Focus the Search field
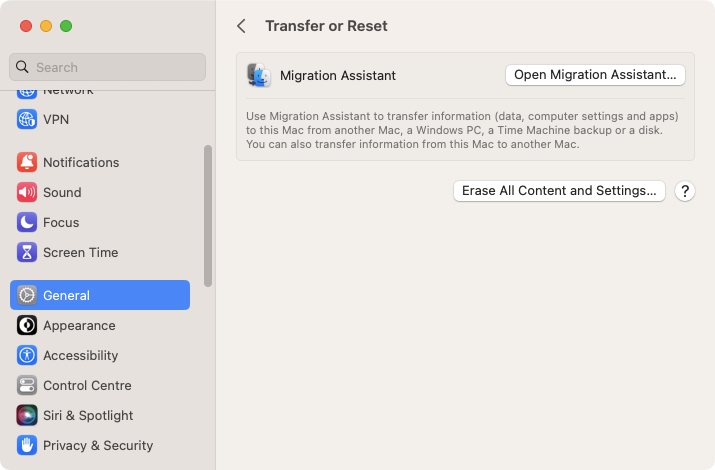Screen dimensions: 715x470 pyautogui.click(x=108, y=67)
